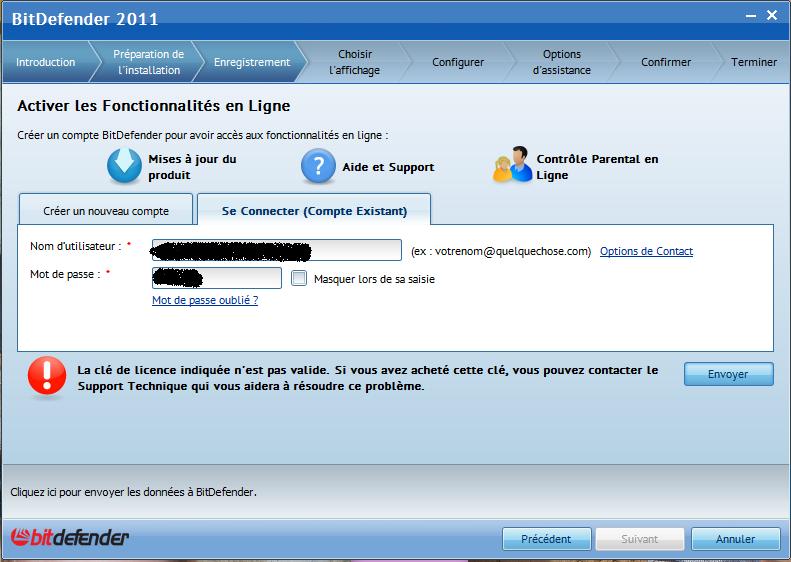The width and height of the screenshot is (791, 562).
Task: Close the BitDefender 2011 installer window
Action: pos(772,15)
